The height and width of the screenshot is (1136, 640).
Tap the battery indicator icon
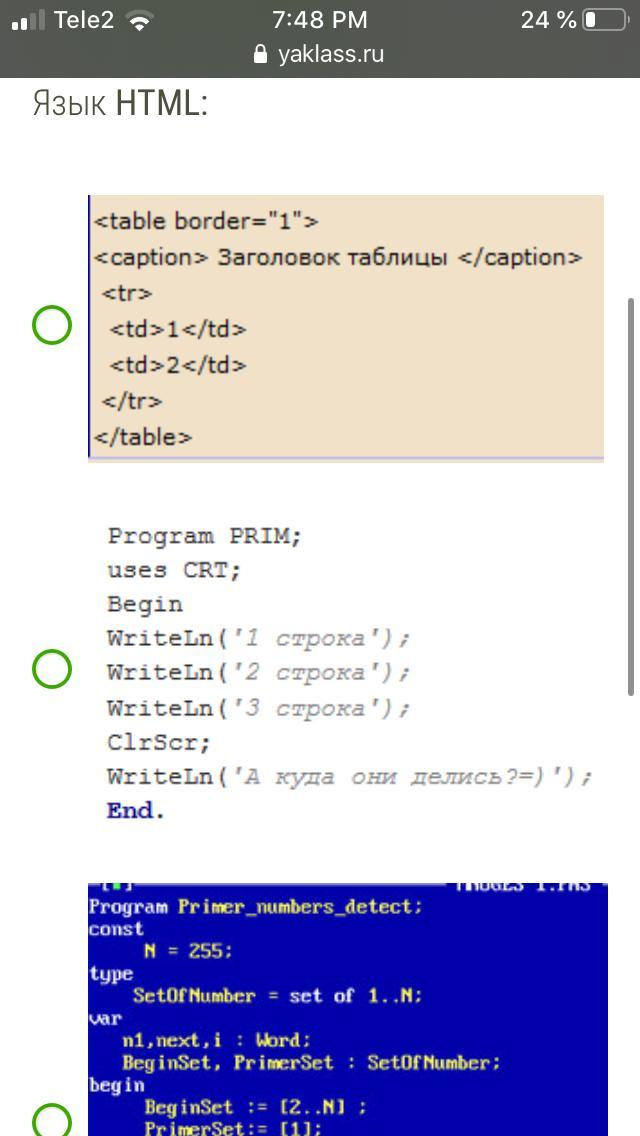(x=605, y=20)
